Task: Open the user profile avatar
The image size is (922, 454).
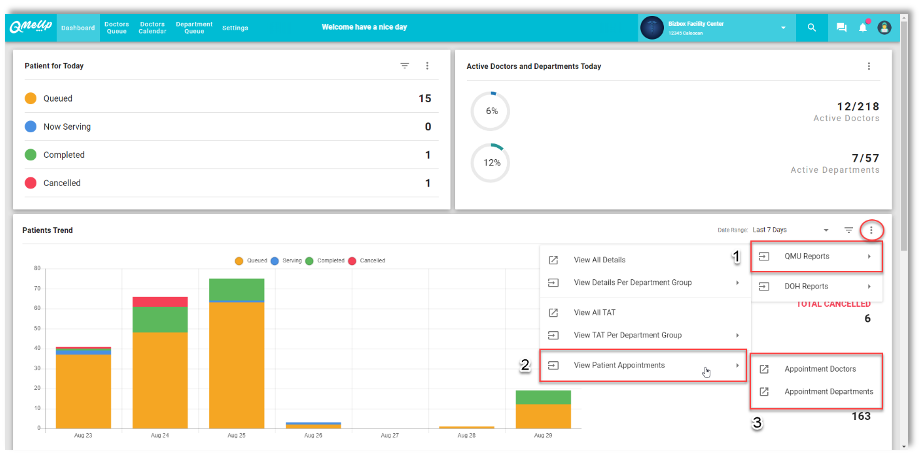Action: (884, 28)
